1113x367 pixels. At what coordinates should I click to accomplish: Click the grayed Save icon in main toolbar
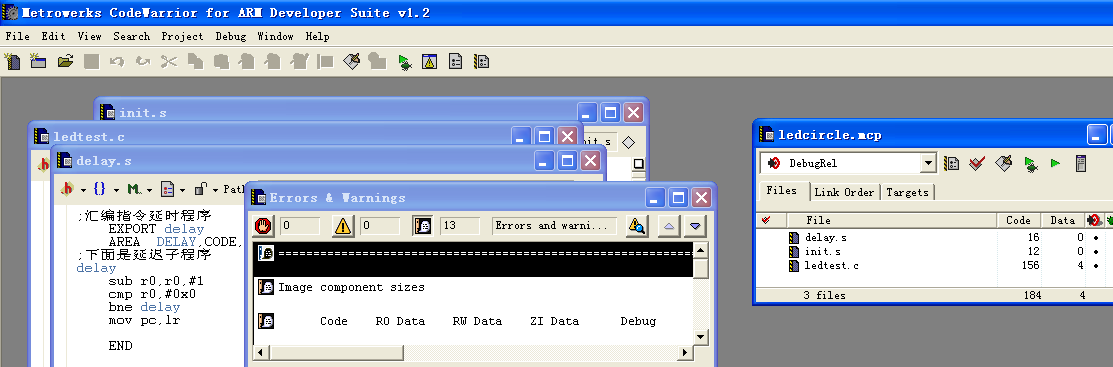(x=91, y=62)
